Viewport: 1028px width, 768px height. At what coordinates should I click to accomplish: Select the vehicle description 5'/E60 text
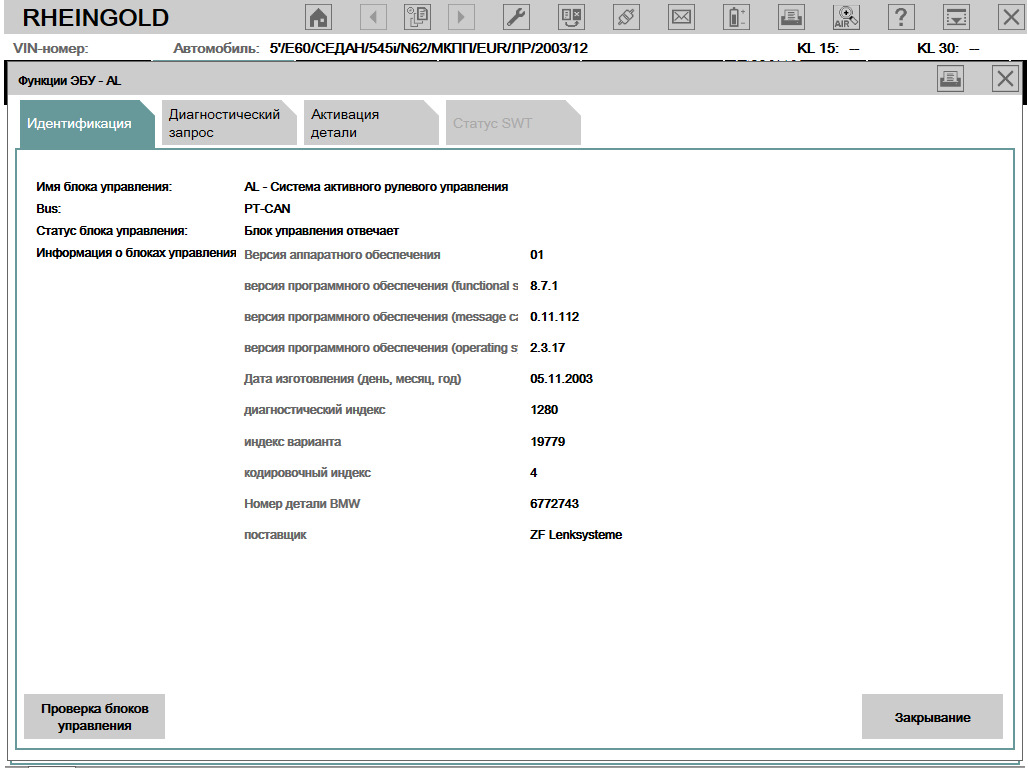429,48
